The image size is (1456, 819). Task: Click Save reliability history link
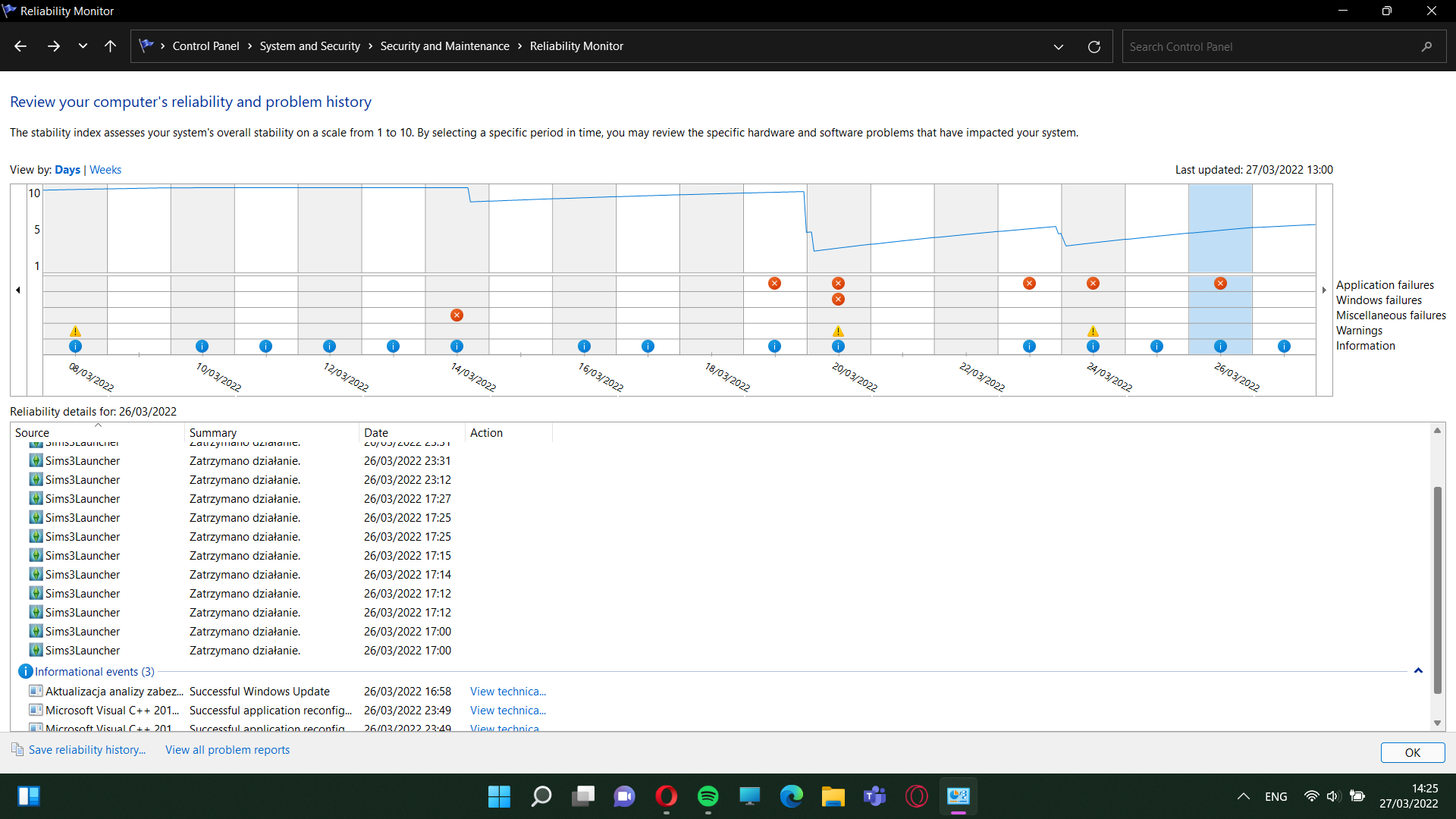point(86,749)
